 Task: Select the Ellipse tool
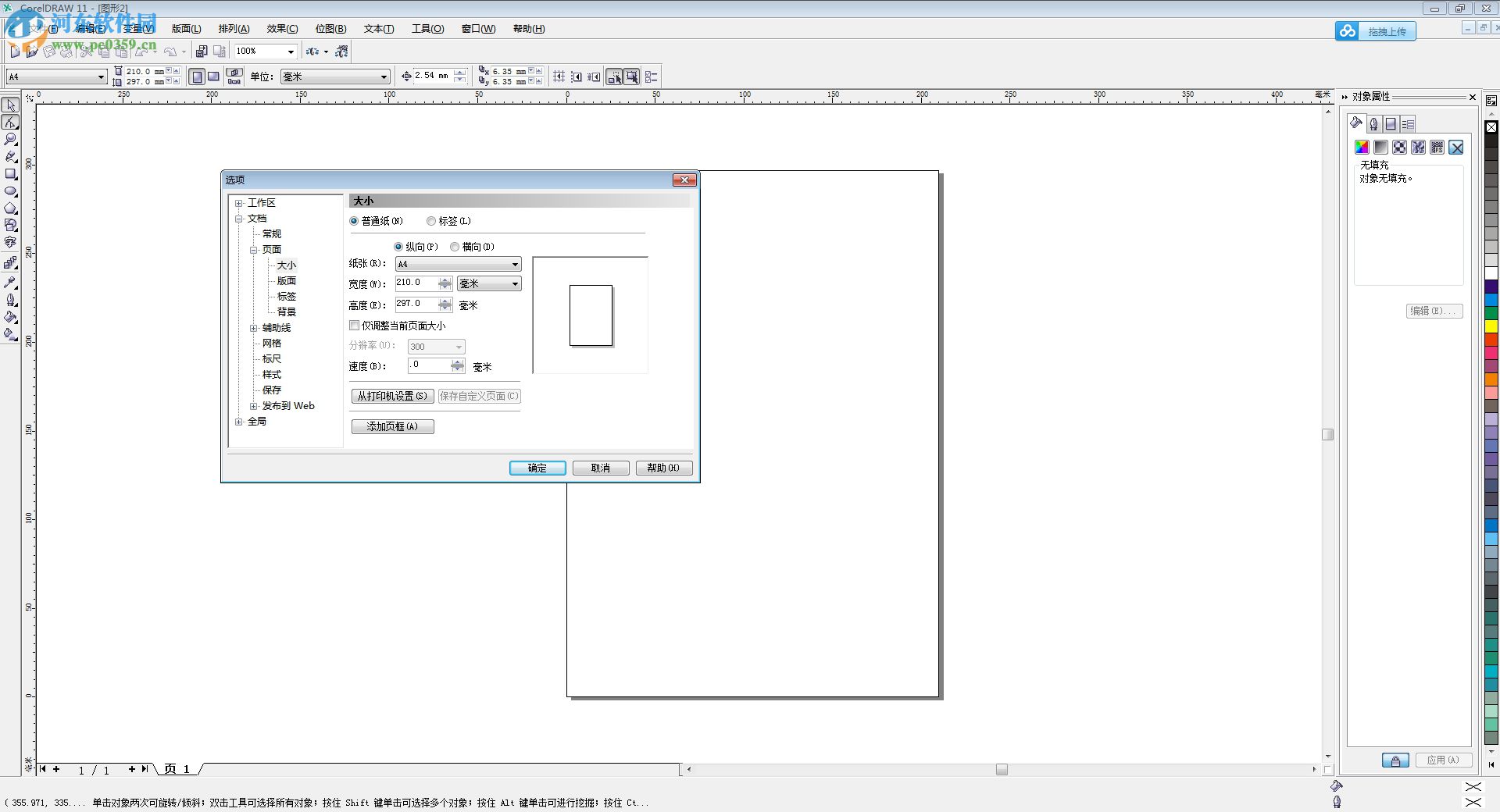pos(11,191)
